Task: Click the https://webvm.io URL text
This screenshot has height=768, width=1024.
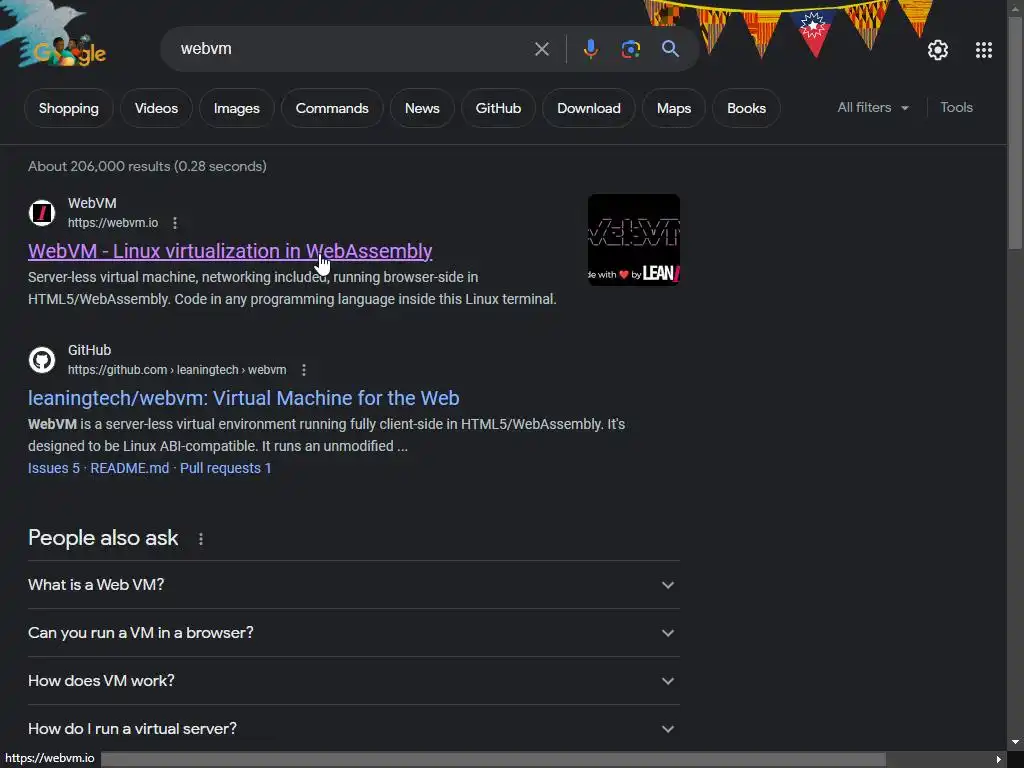Action: pos(113,223)
